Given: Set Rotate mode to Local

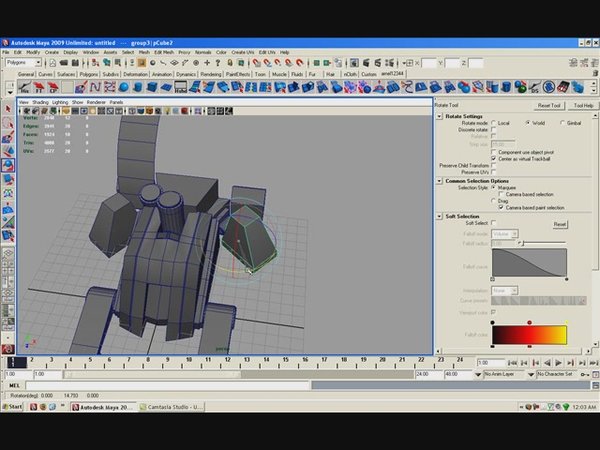Looking at the screenshot, I should [x=492, y=122].
